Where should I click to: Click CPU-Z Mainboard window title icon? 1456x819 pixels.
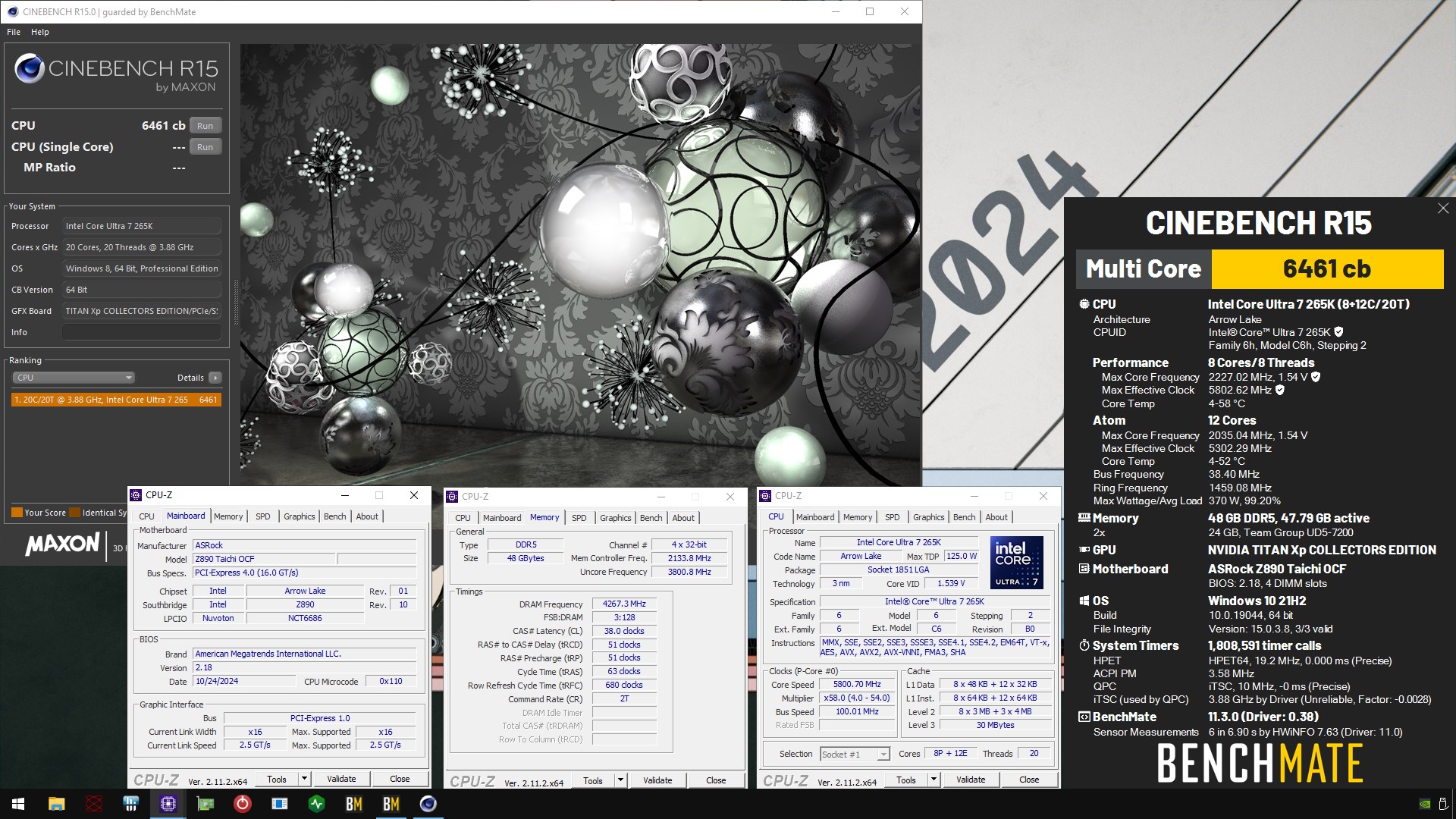click(x=136, y=495)
